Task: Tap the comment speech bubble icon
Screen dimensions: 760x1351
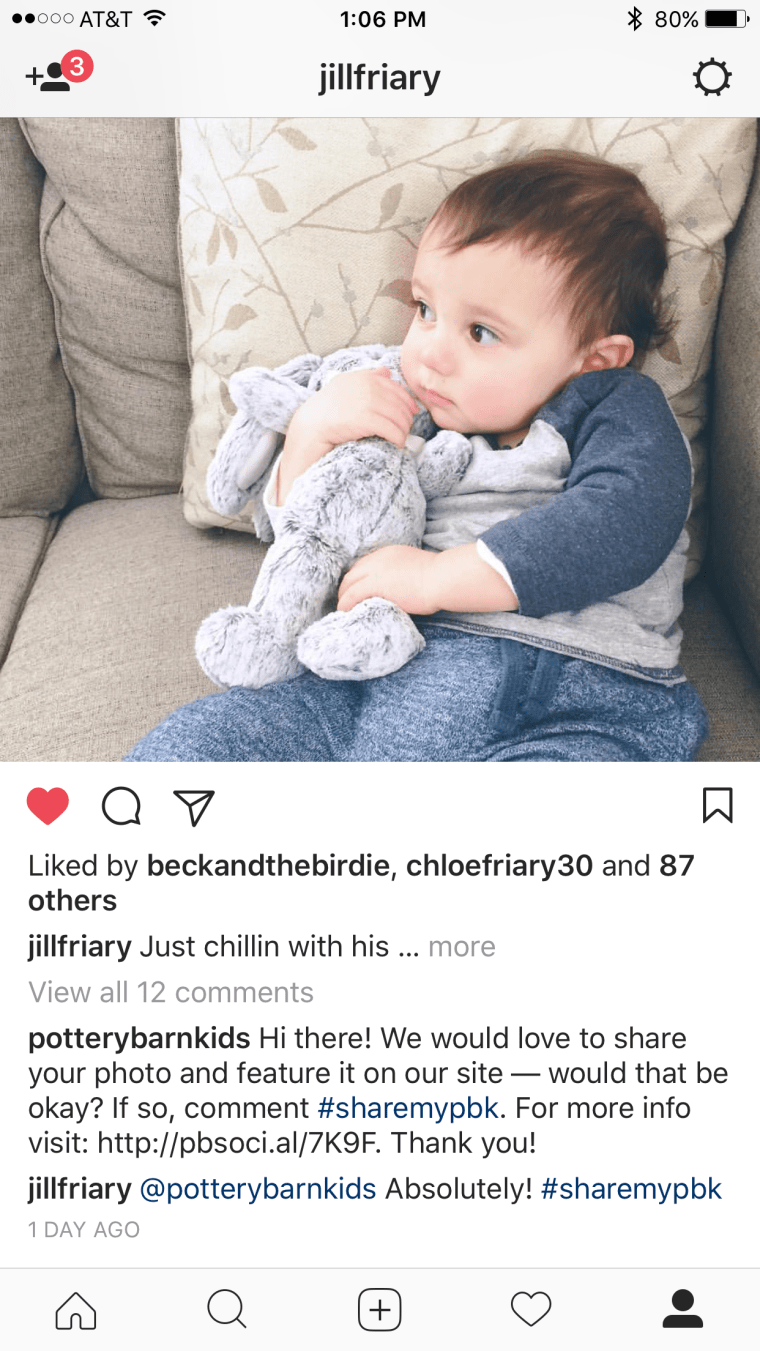Action: coord(122,806)
